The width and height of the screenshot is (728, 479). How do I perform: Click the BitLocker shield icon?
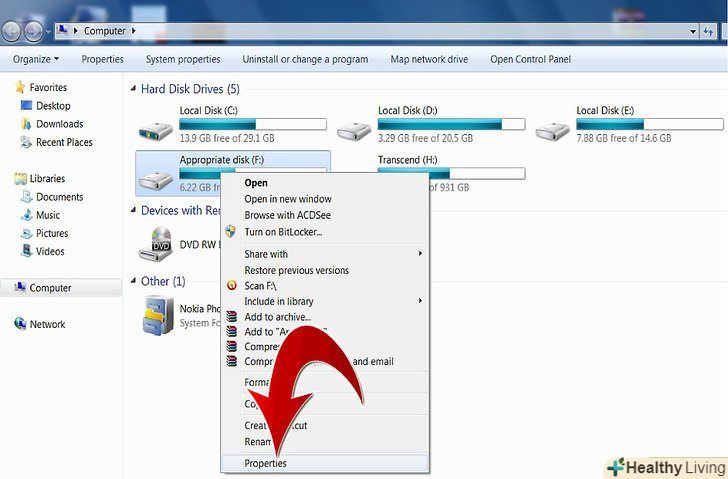[x=231, y=231]
